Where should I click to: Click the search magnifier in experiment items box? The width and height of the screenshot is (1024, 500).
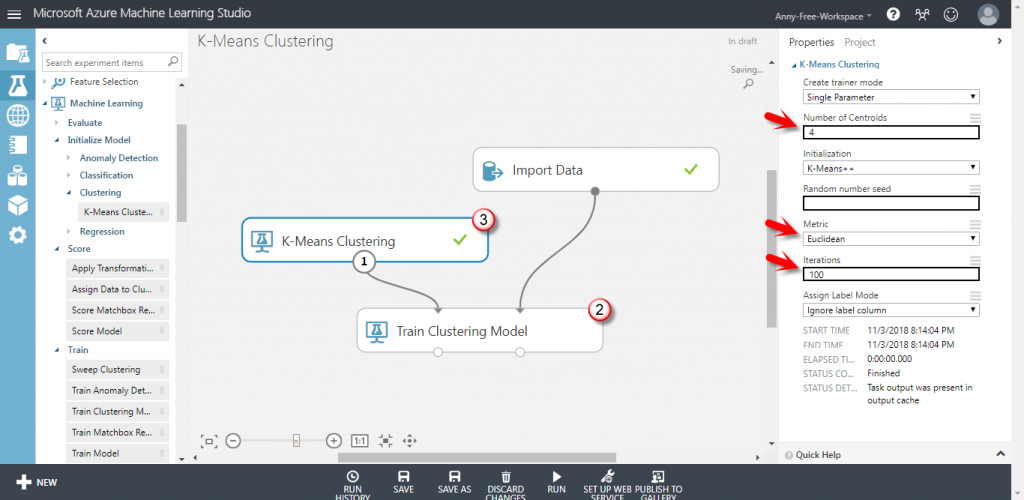pos(173,62)
